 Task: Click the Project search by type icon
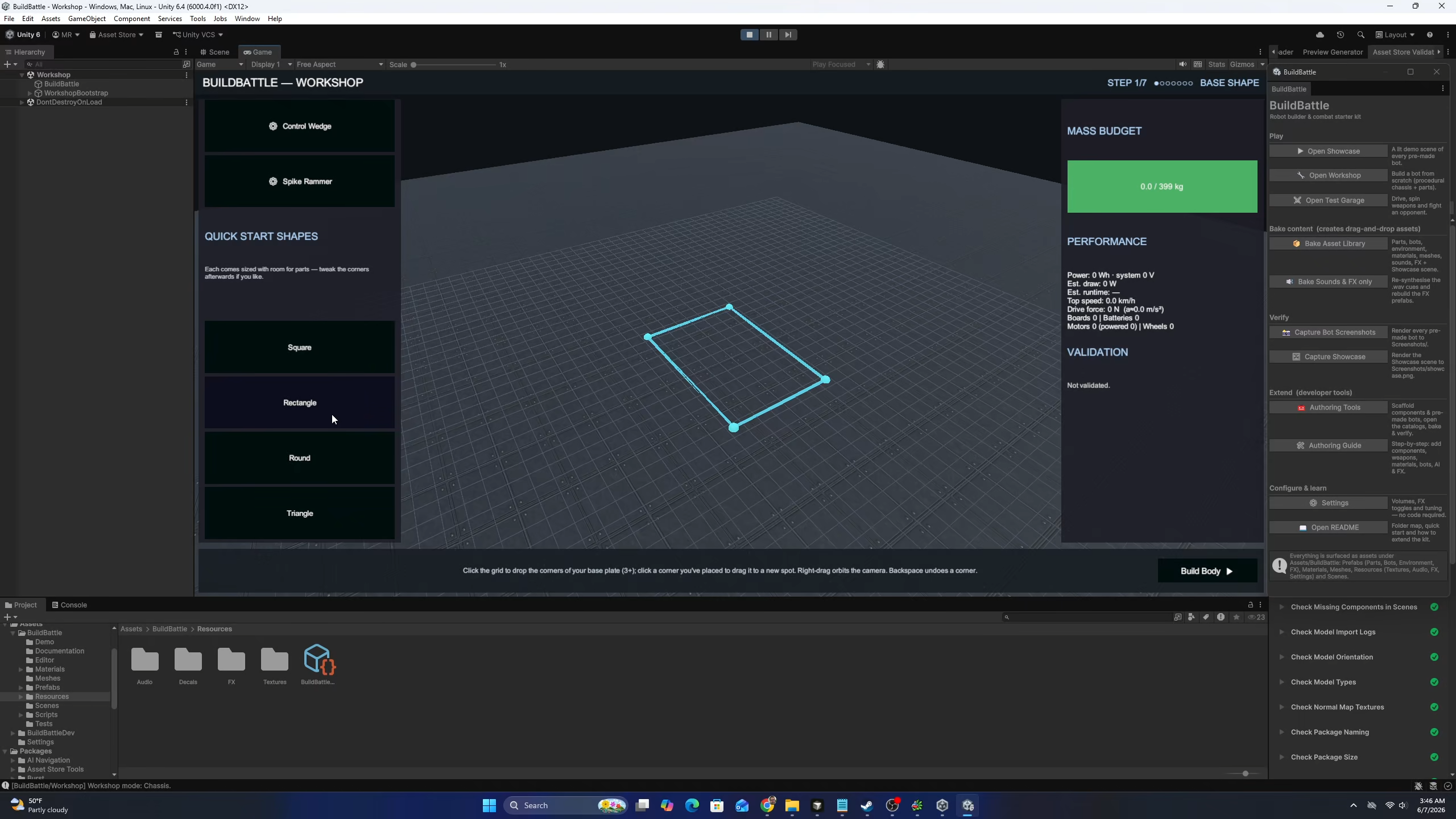[1192, 617]
